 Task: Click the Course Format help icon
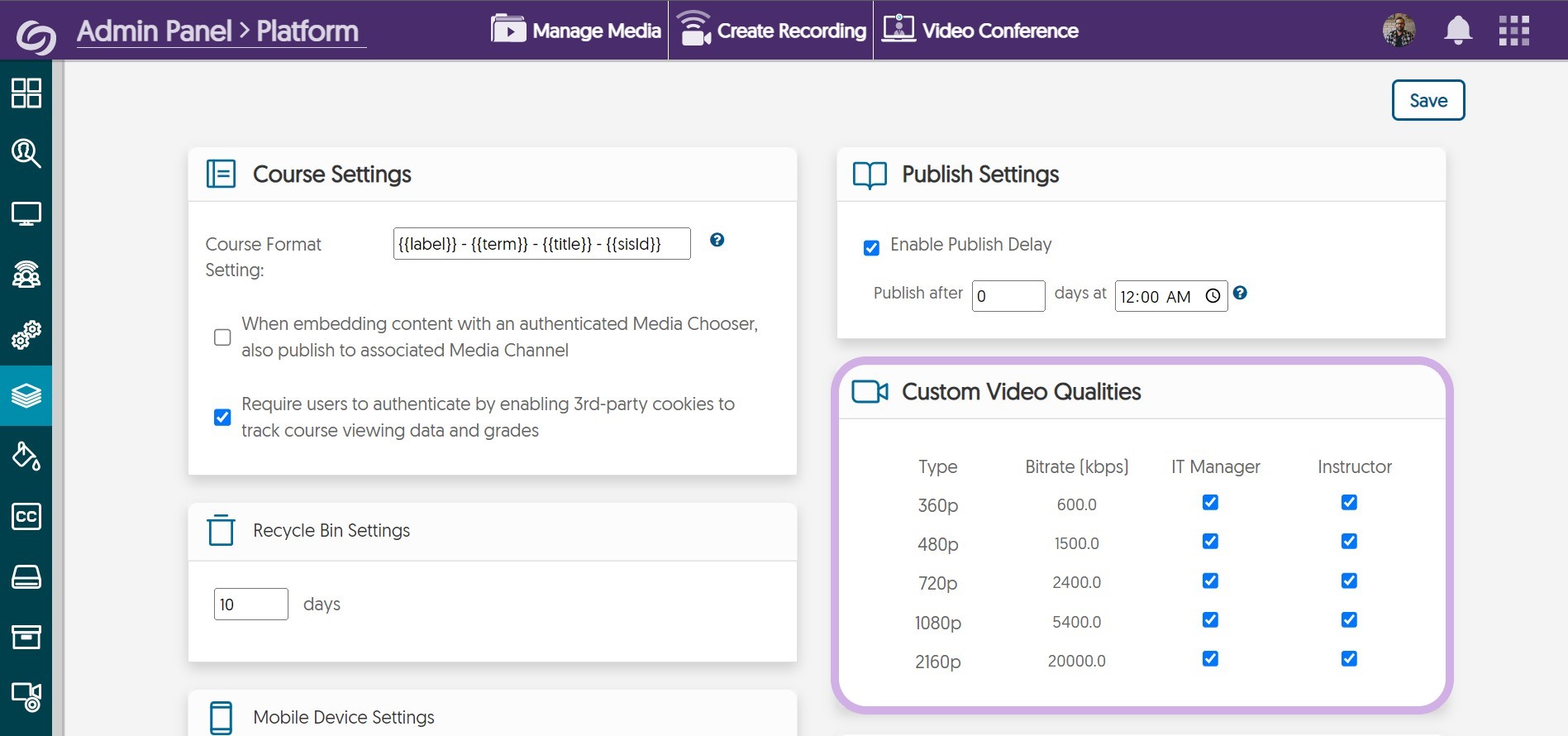point(717,240)
